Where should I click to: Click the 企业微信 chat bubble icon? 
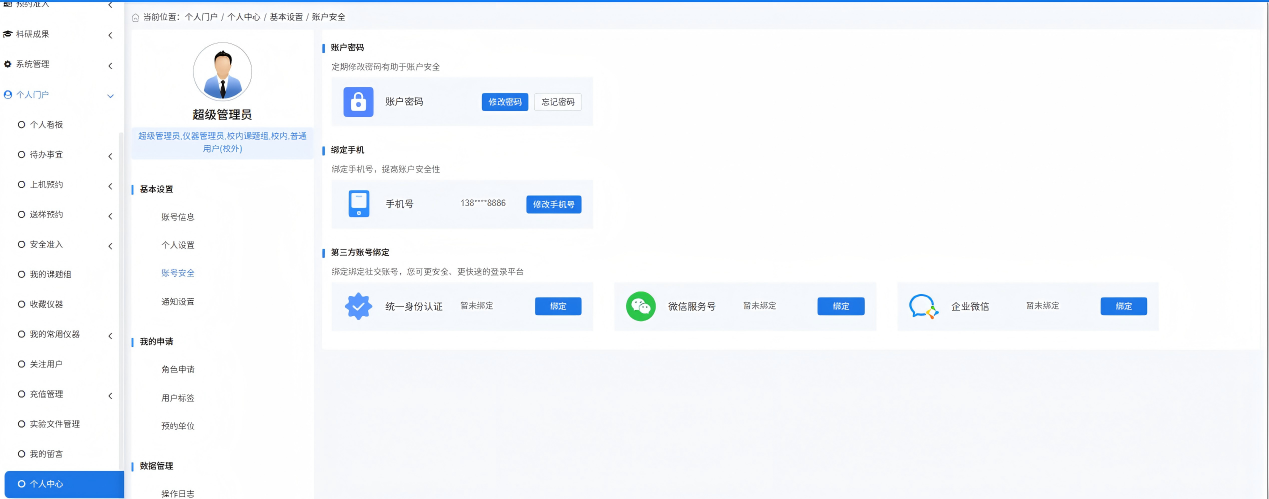click(x=923, y=306)
